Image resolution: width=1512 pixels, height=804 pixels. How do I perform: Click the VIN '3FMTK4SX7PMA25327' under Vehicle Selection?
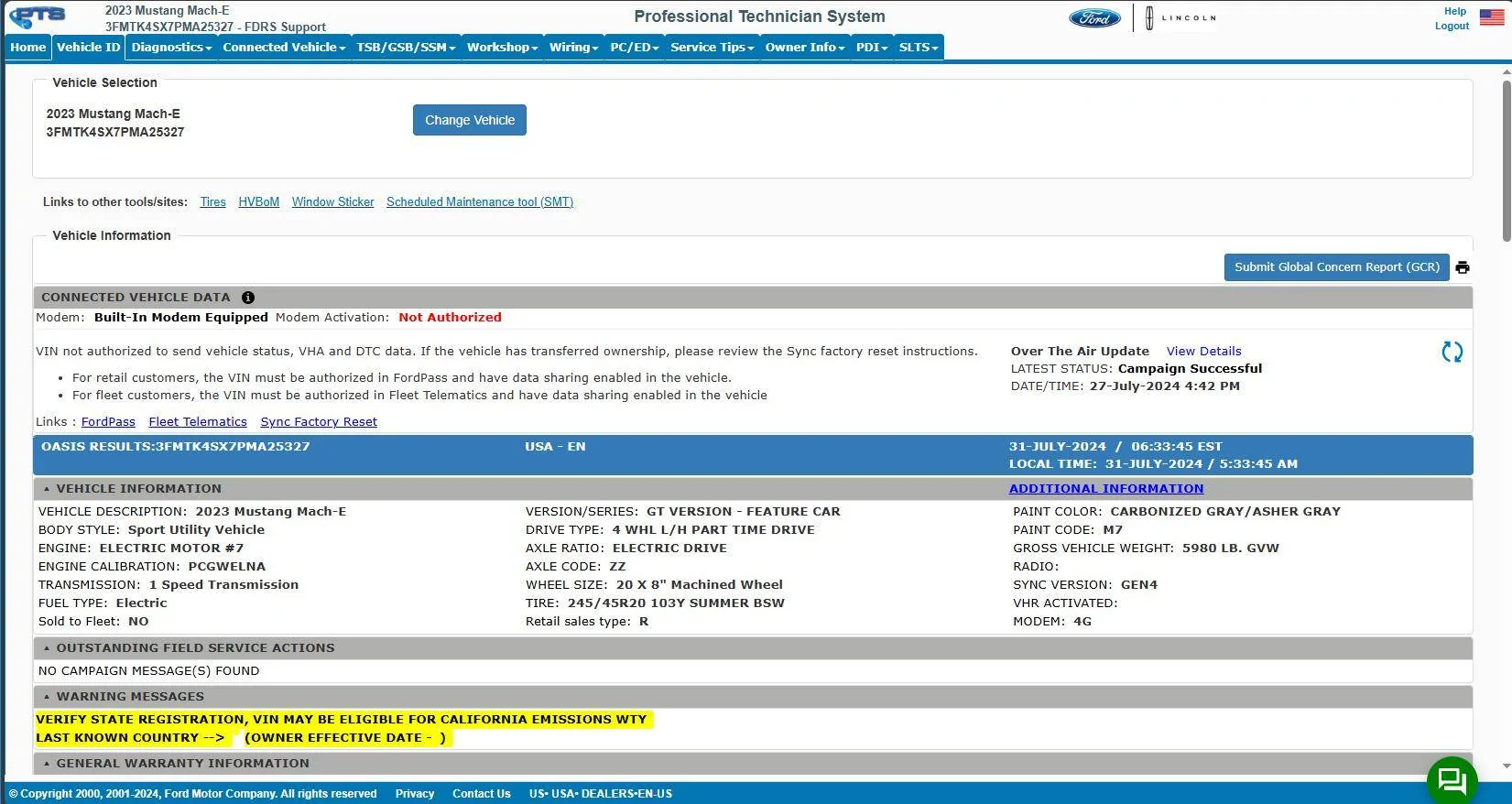115,132
